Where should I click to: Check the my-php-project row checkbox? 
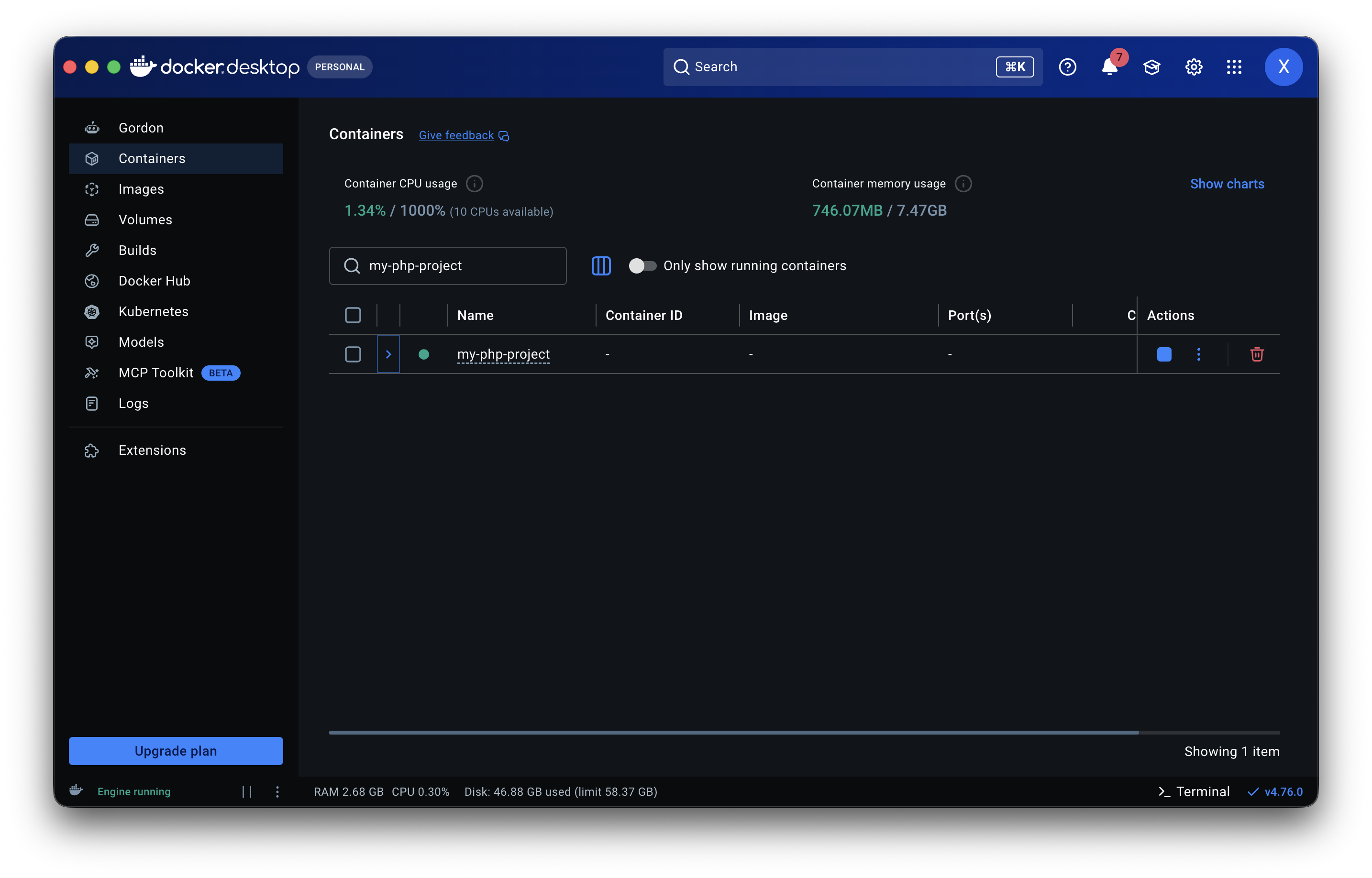tap(353, 354)
